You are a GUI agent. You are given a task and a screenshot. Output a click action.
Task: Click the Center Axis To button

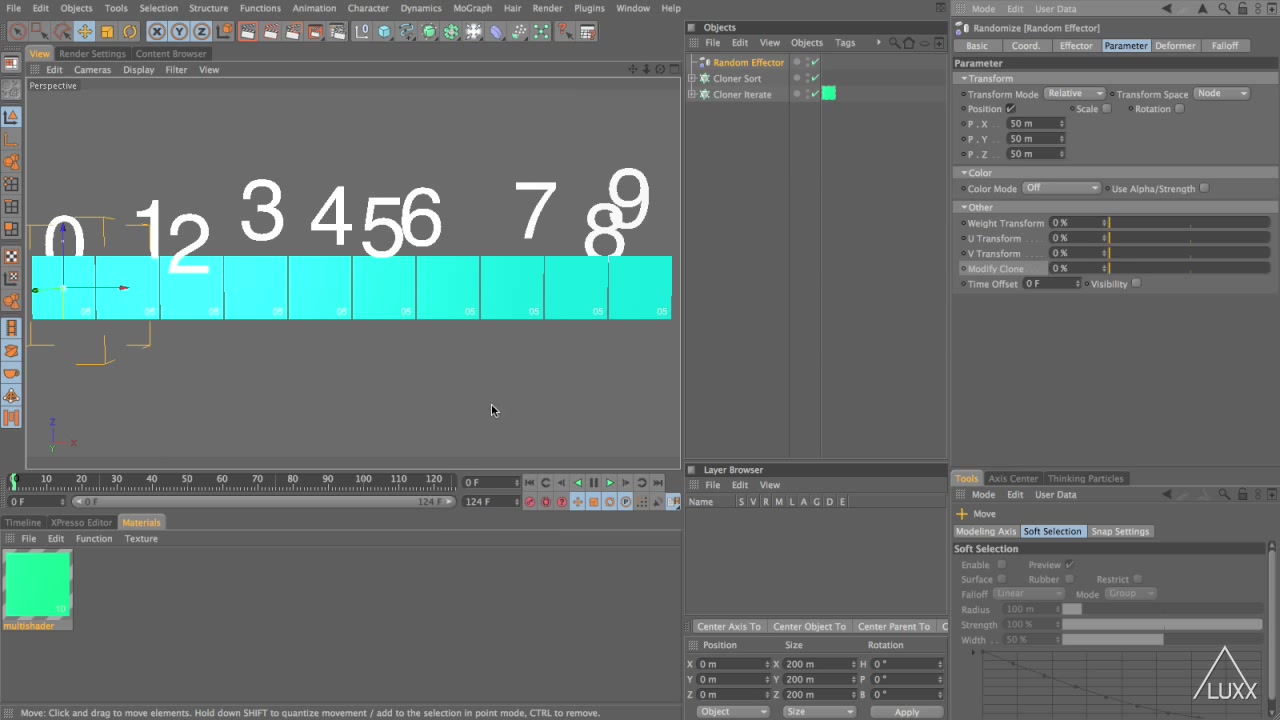point(728,626)
